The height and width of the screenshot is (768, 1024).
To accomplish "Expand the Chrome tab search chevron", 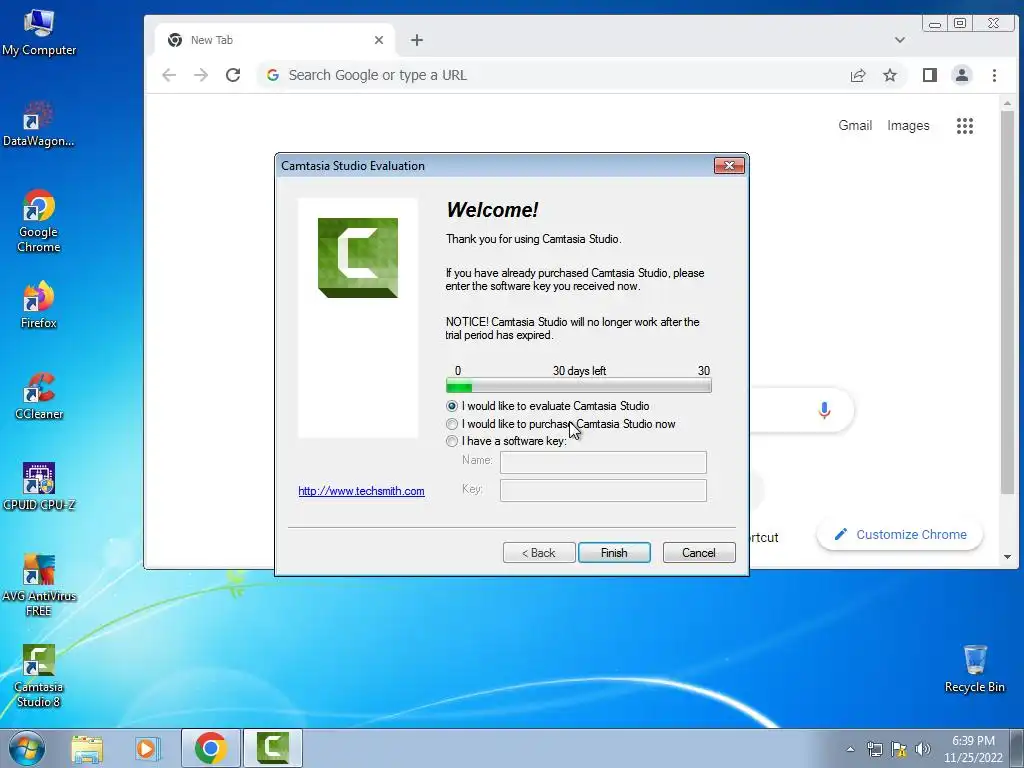I will pos(900,40).
